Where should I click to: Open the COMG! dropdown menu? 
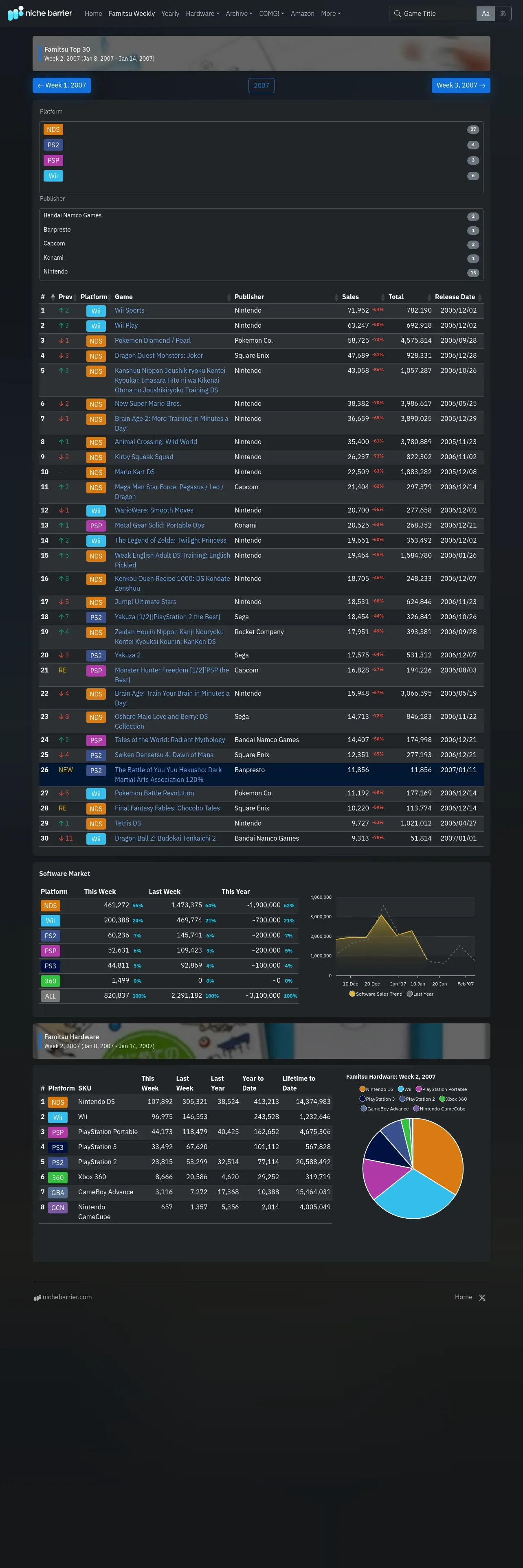click(x=272, y=13)
